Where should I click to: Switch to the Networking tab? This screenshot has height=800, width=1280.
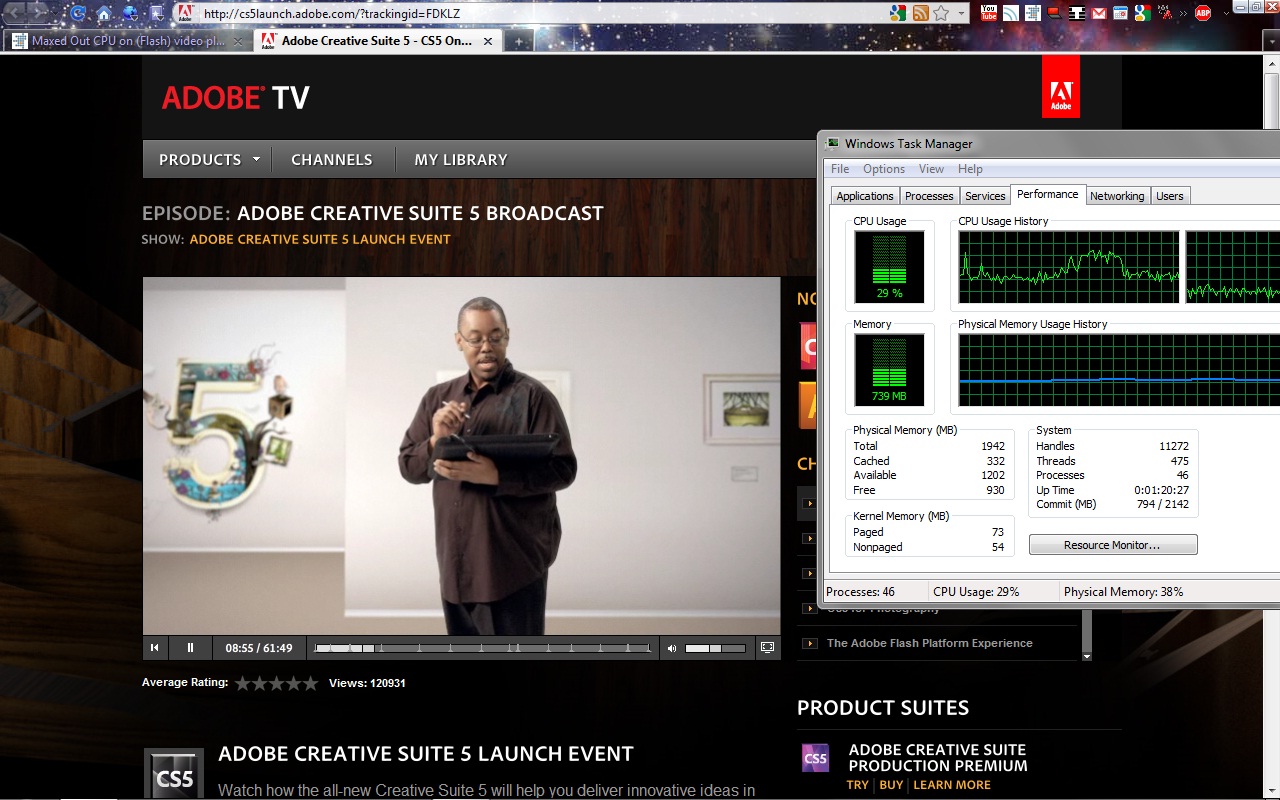pyautogui.click(x=1117, y=196)
